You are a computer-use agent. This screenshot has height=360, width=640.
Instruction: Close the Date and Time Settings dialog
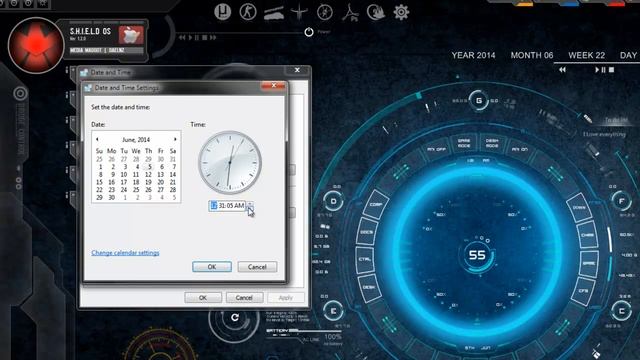(273, 85)
